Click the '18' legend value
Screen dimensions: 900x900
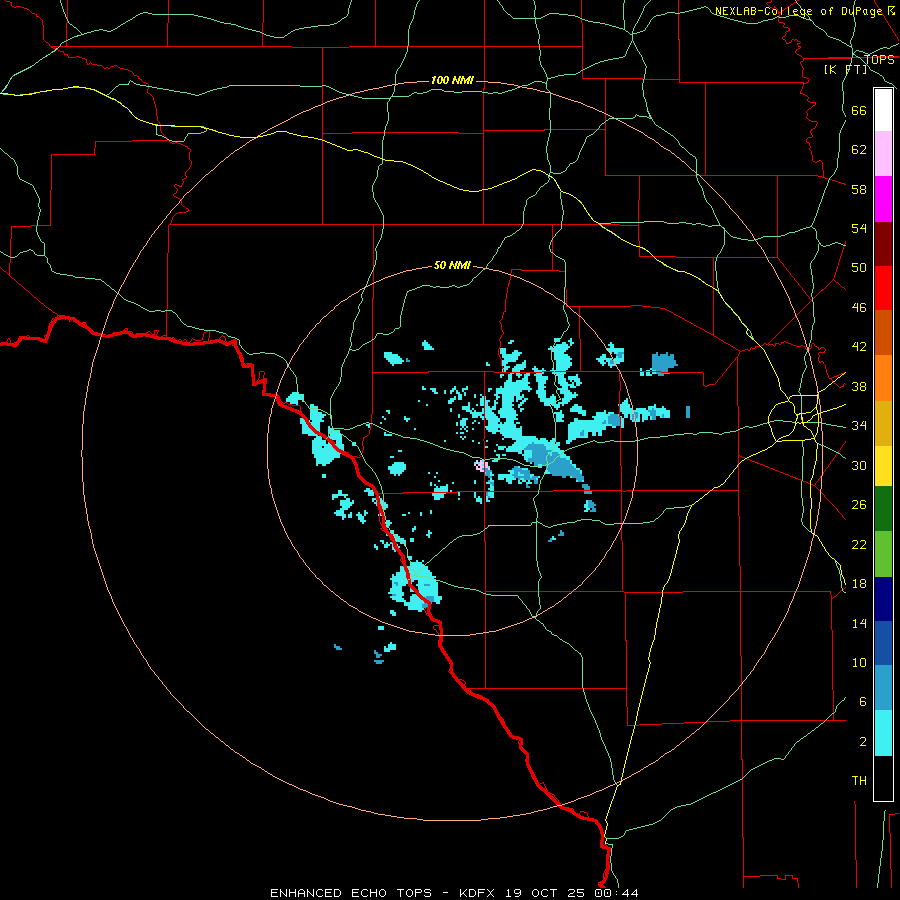[x=859, y=584]
